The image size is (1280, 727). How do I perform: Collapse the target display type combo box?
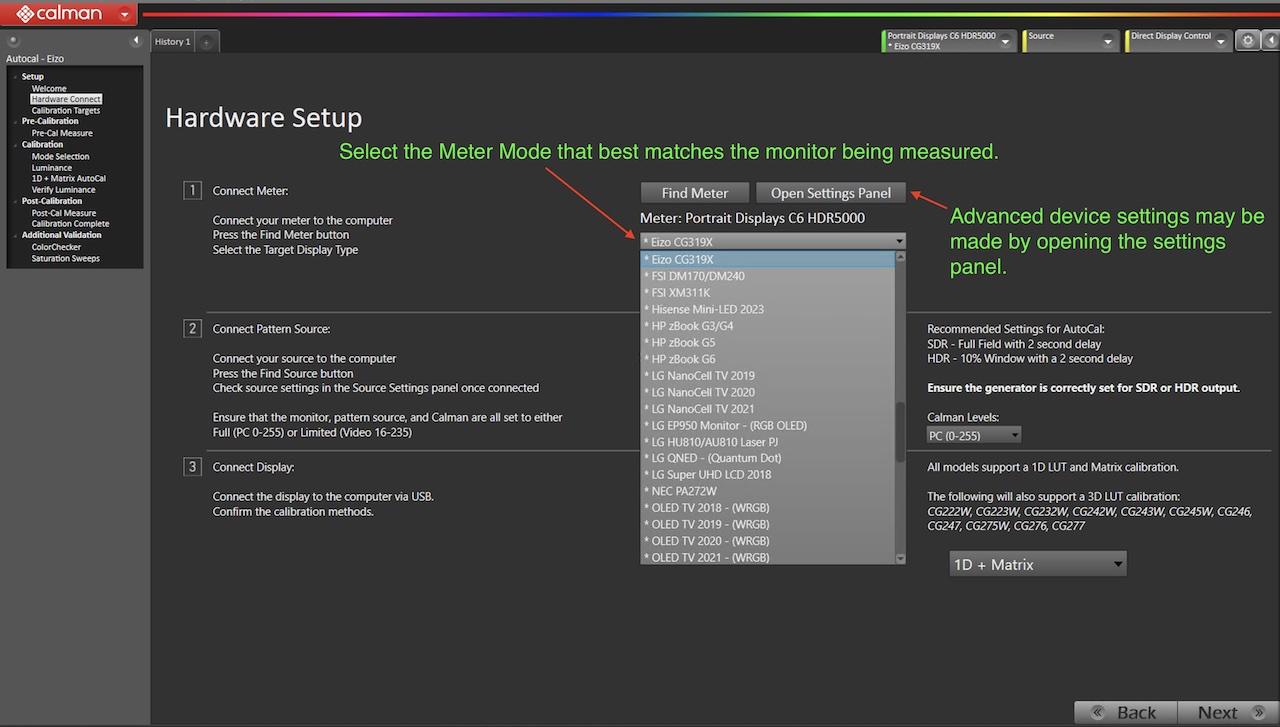click(773, 242)
